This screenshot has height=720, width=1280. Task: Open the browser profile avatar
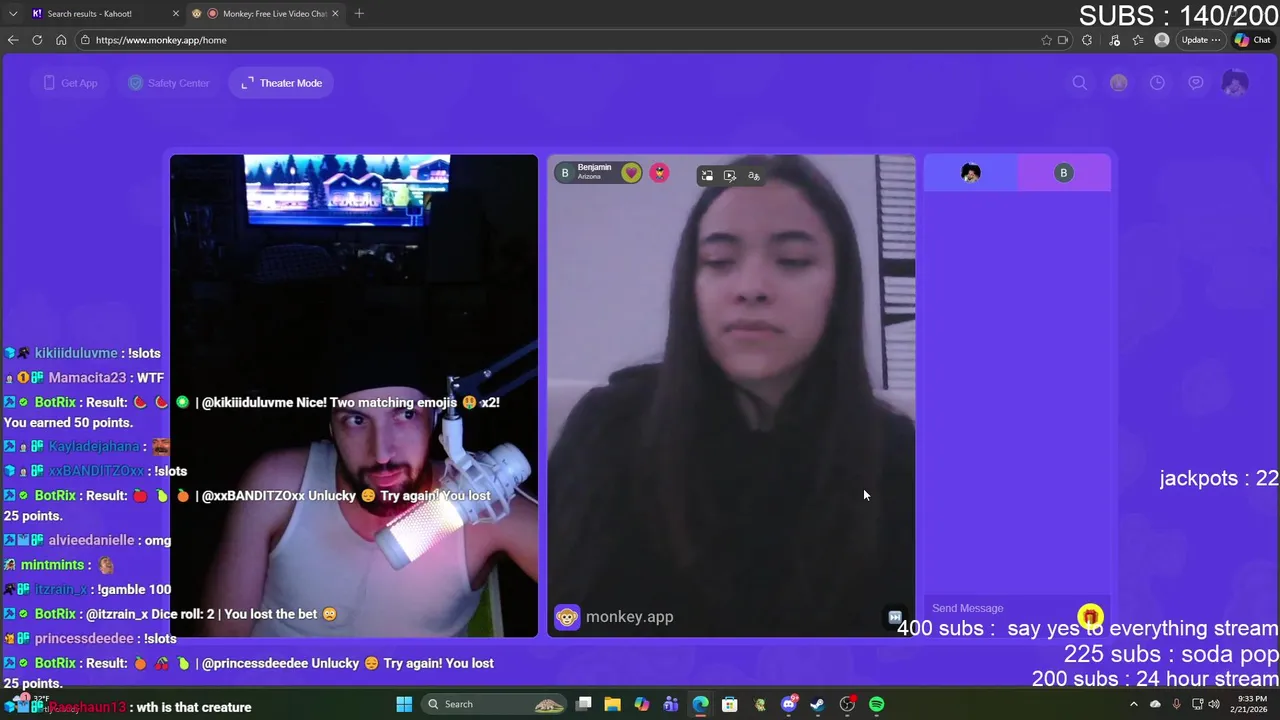pos(1162,40)
